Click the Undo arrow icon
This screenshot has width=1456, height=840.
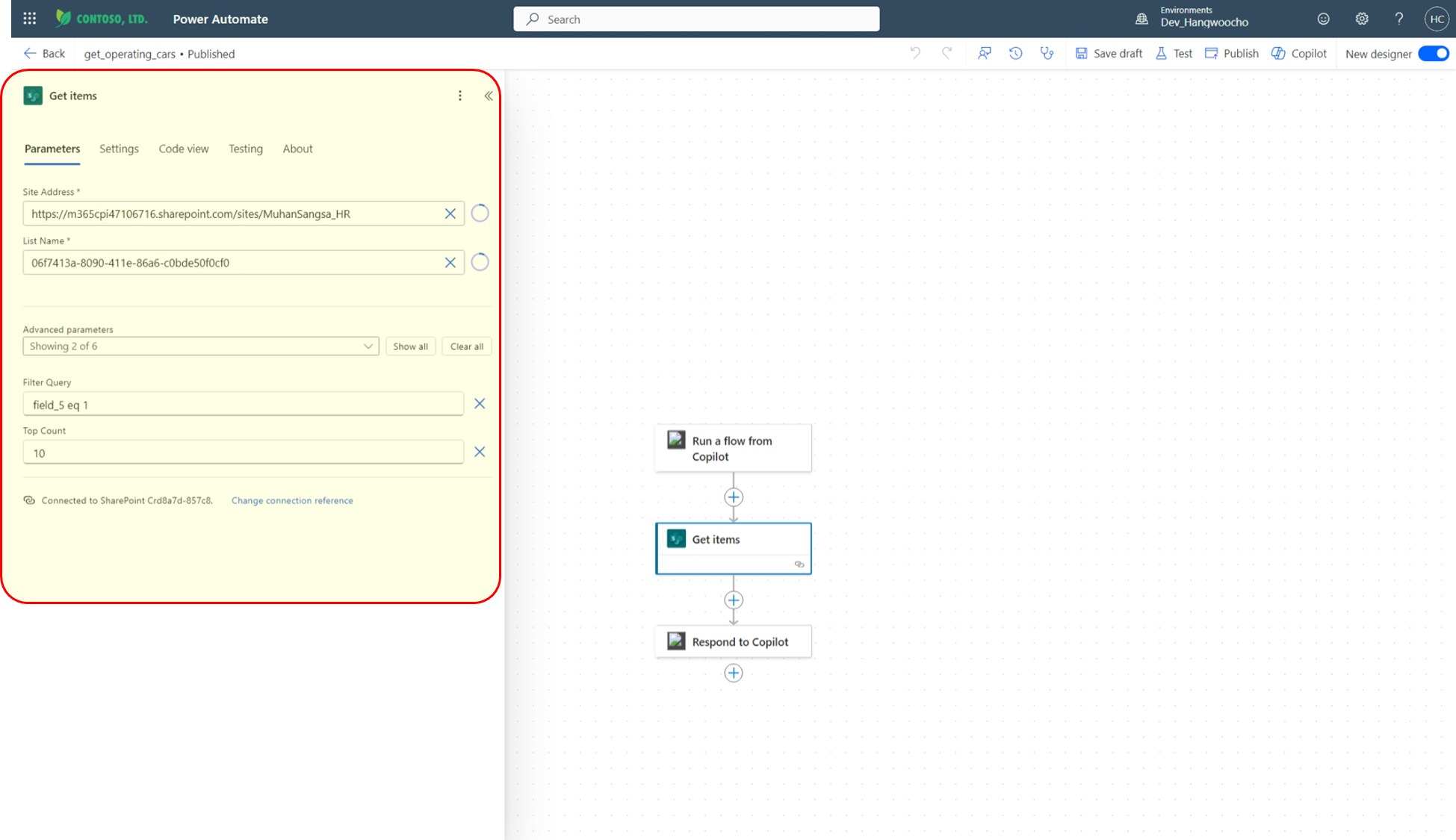pyautogui.click(x=915, y=53)
